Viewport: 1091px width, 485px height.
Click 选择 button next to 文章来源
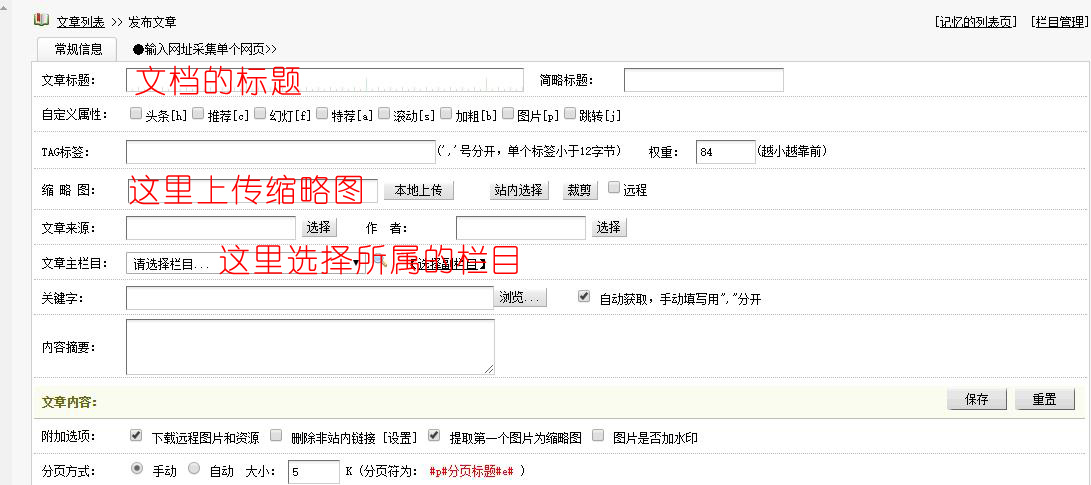point(319,228)
